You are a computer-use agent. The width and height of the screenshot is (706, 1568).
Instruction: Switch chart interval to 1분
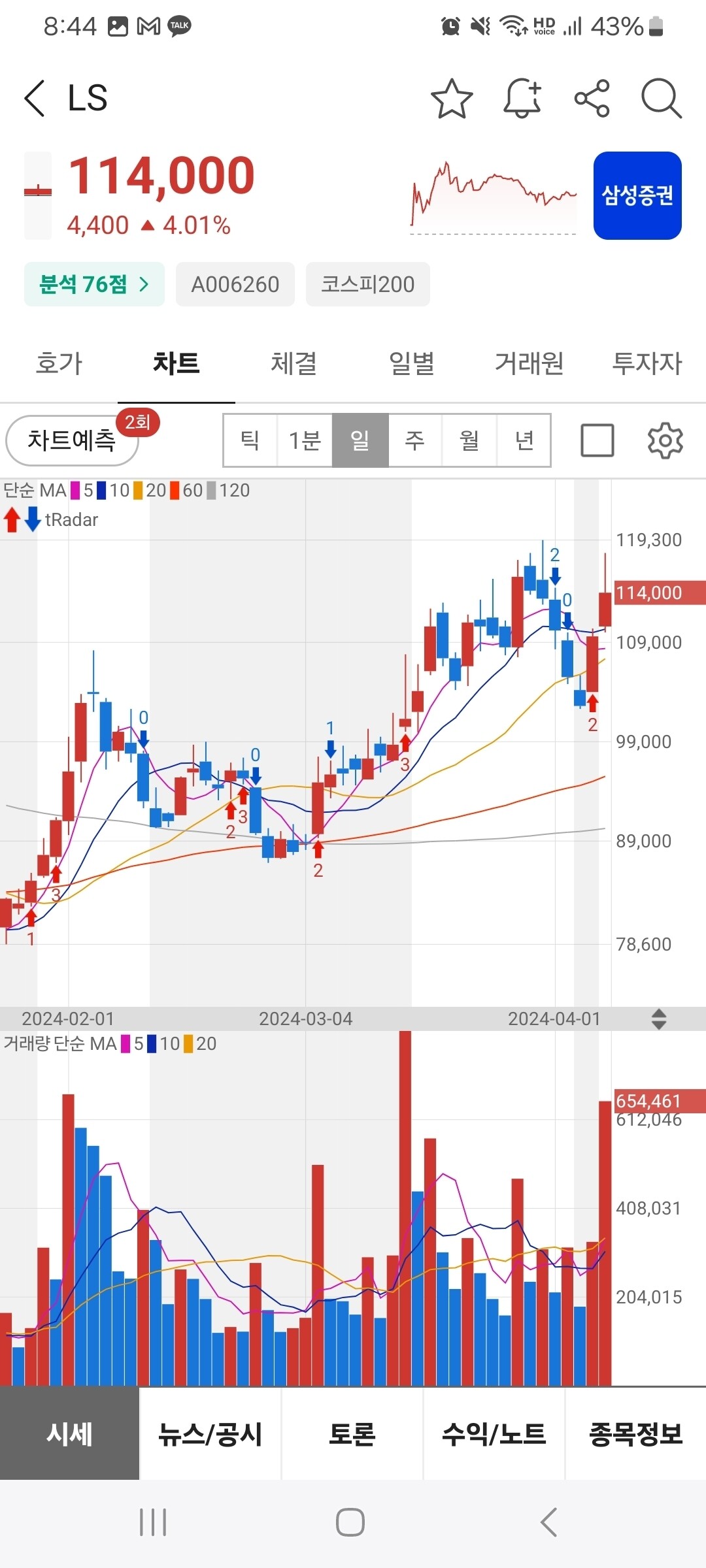(x=305, y=440)
